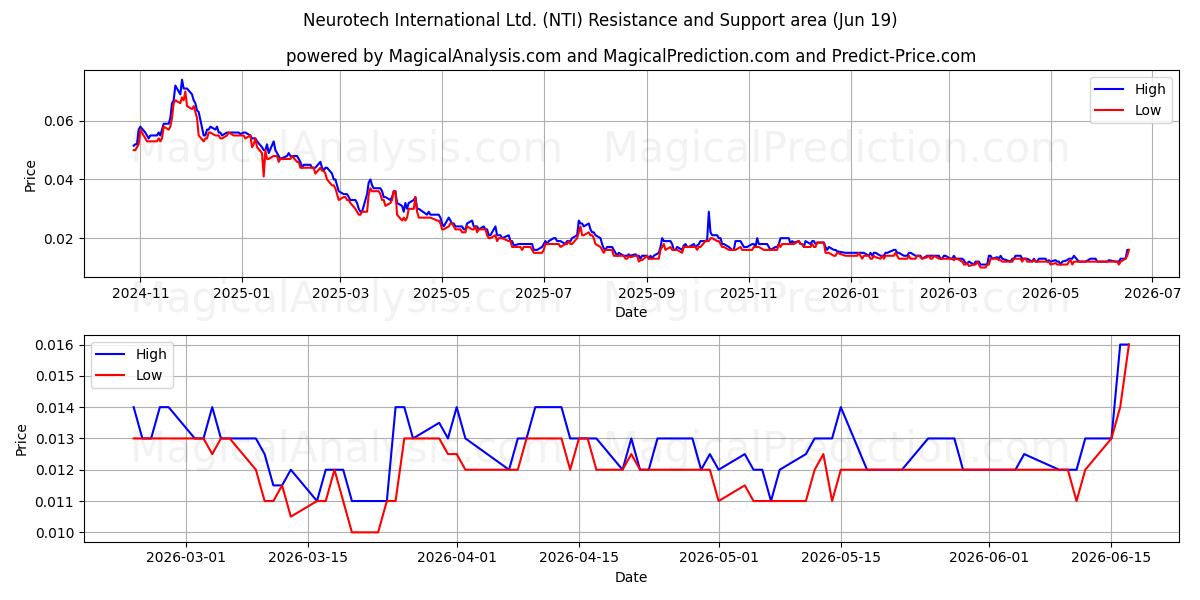
Task: Click the 2025-01 tick label on upper chart
Action: (241, 294)
